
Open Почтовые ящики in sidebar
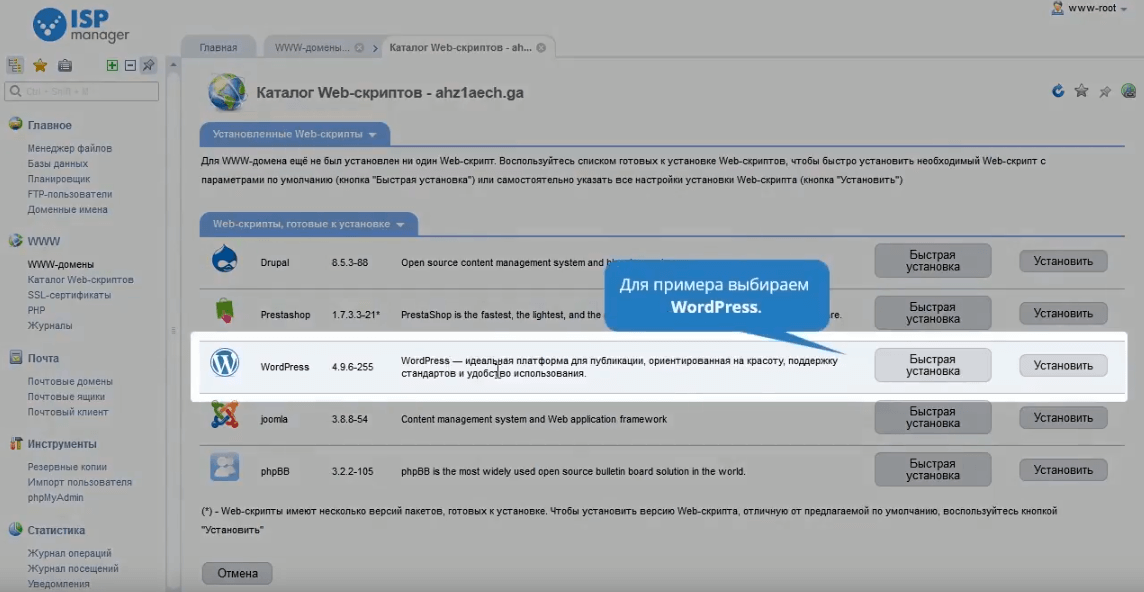click(66, 396)
